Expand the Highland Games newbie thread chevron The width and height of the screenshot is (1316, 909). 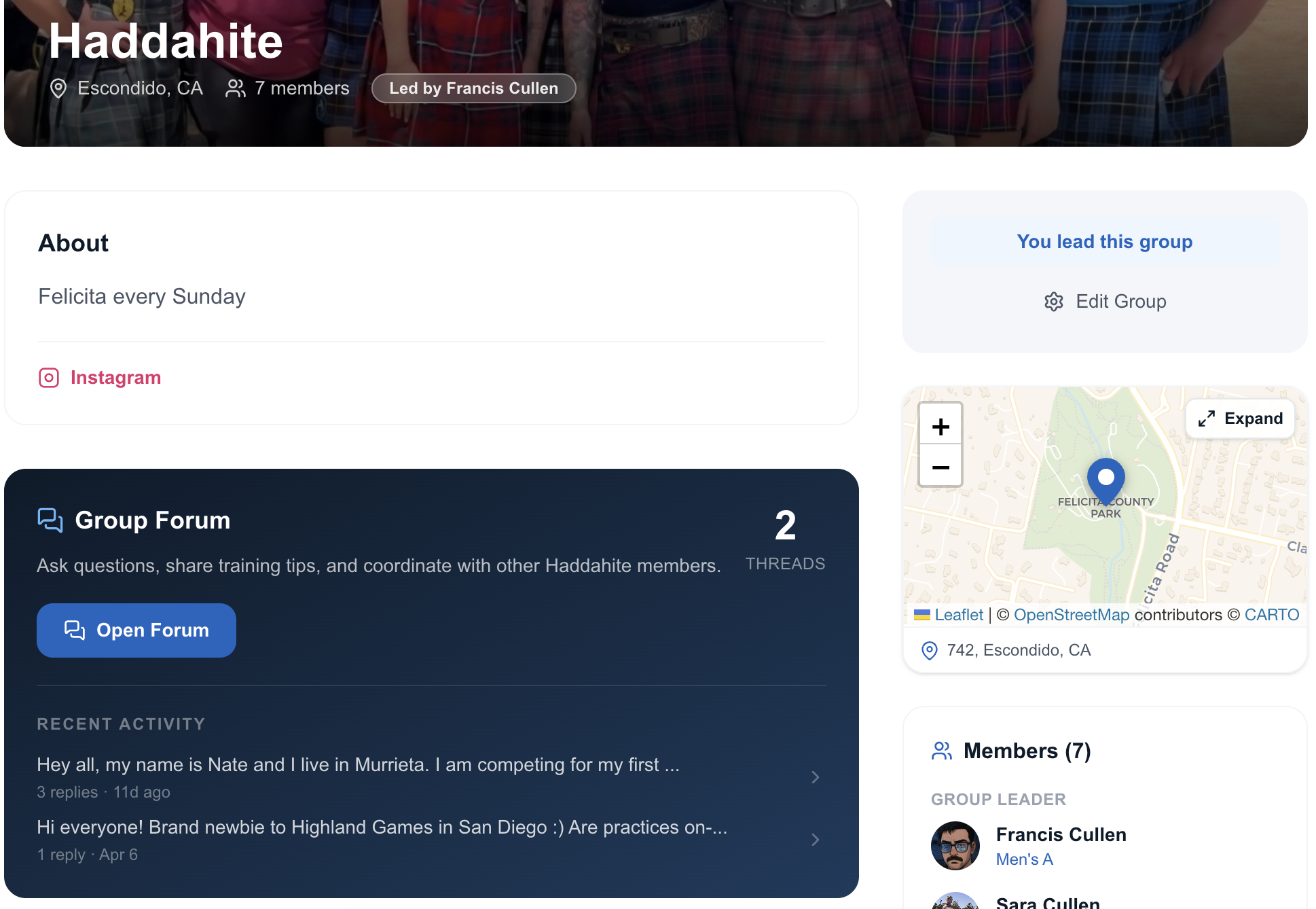[816, 840]
